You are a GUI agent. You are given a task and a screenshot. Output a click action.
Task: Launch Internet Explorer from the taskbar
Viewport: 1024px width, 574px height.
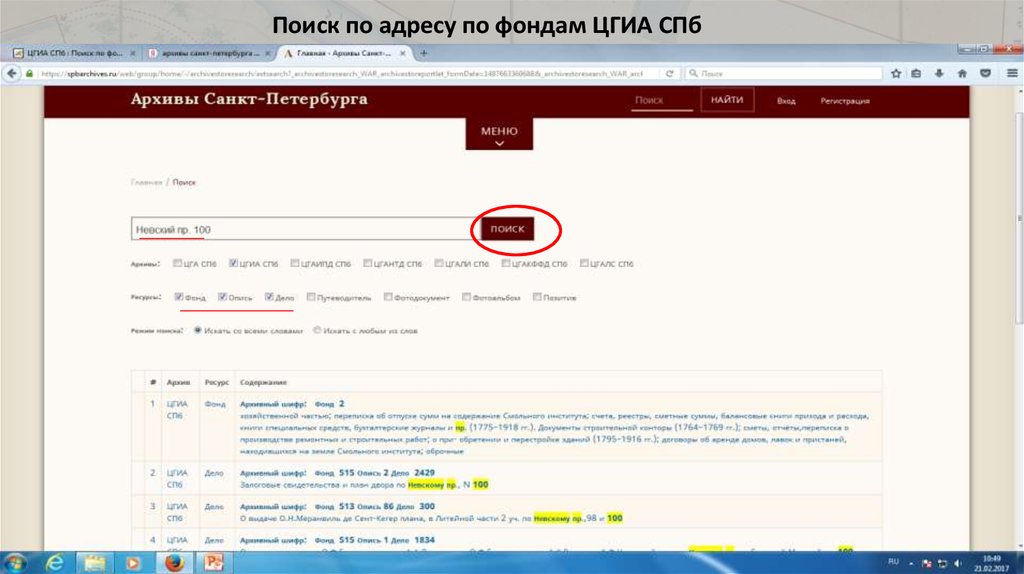click(54, 561)
